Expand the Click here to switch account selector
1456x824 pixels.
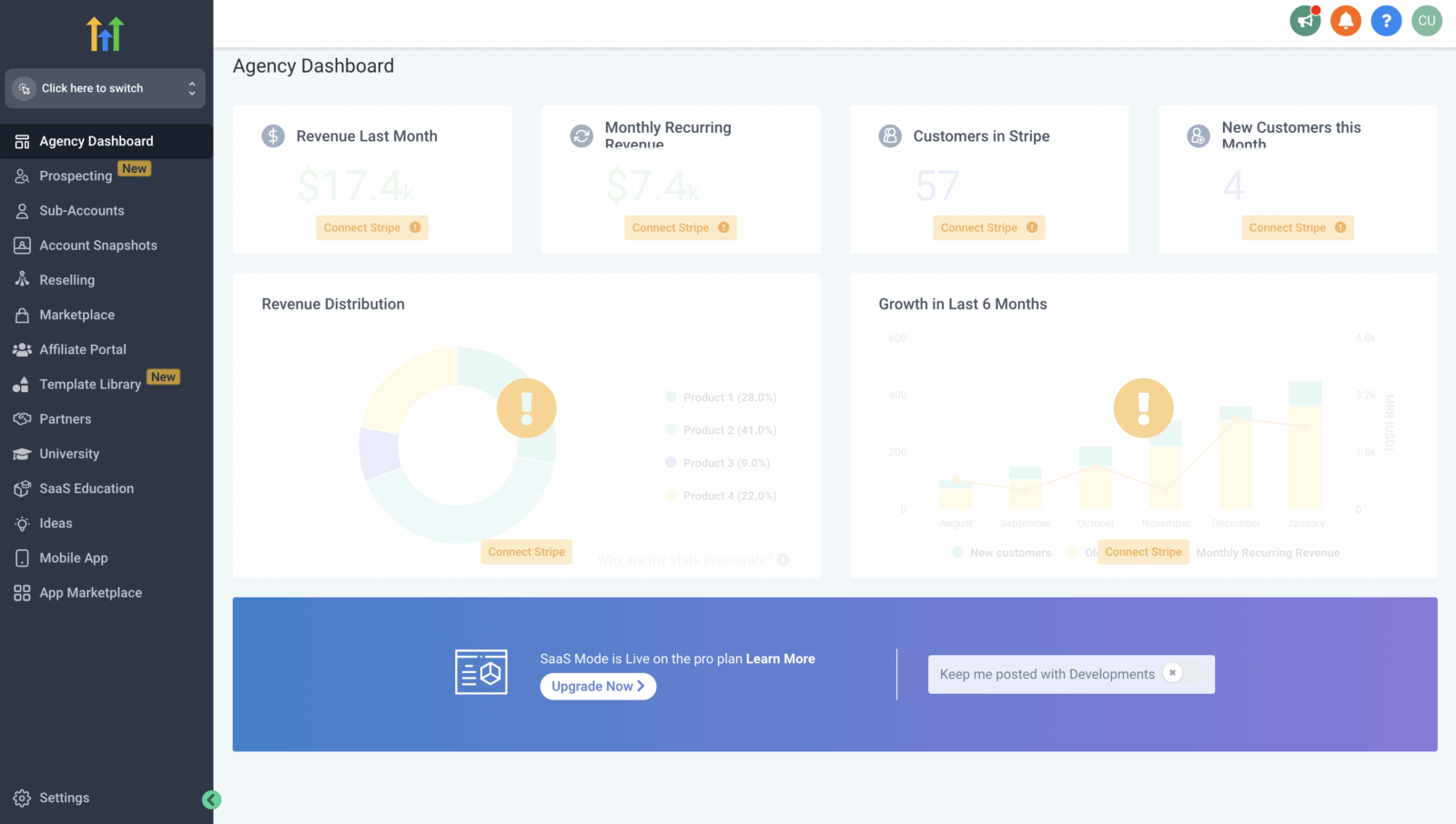click(x=106, y=88)
